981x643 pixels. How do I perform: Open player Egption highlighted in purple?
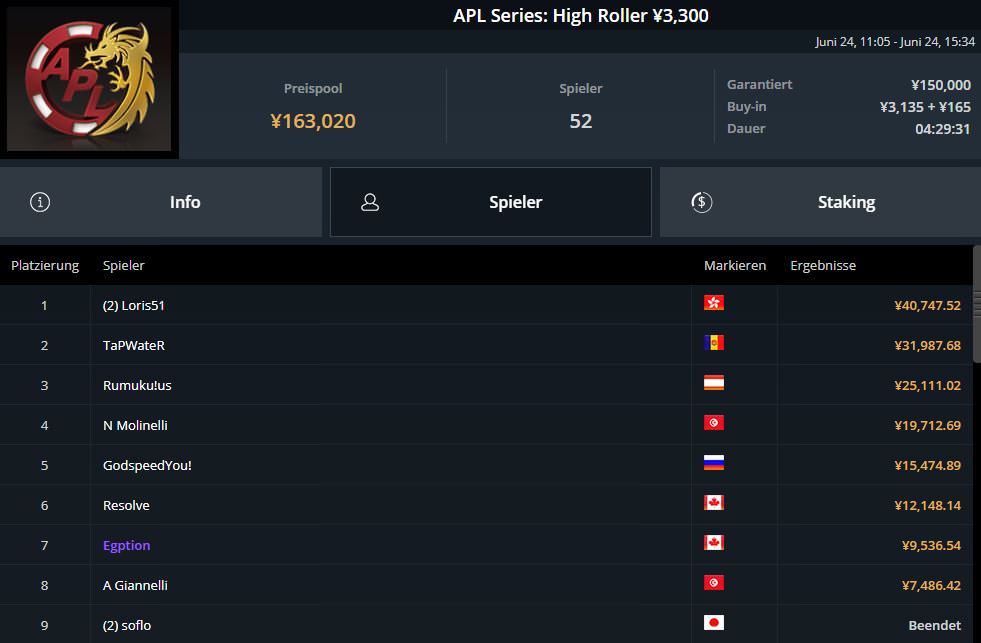(126, 545)
